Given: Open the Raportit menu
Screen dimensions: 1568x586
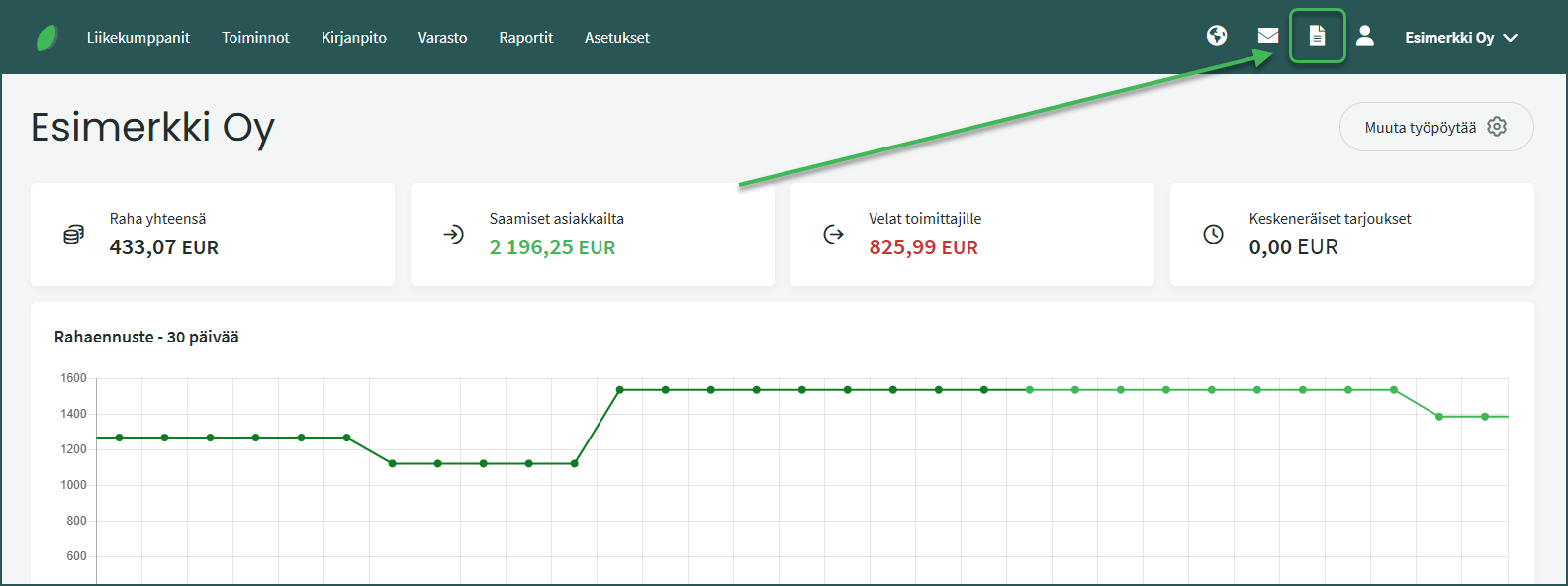Looking at the screenshot, I should (x=525, y=38).
